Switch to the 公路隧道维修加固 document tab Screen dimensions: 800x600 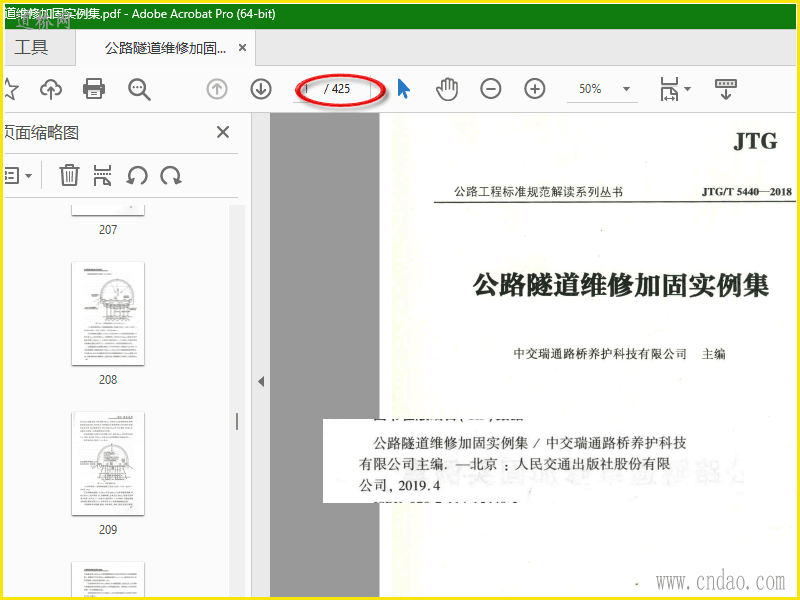pos(165,48)
